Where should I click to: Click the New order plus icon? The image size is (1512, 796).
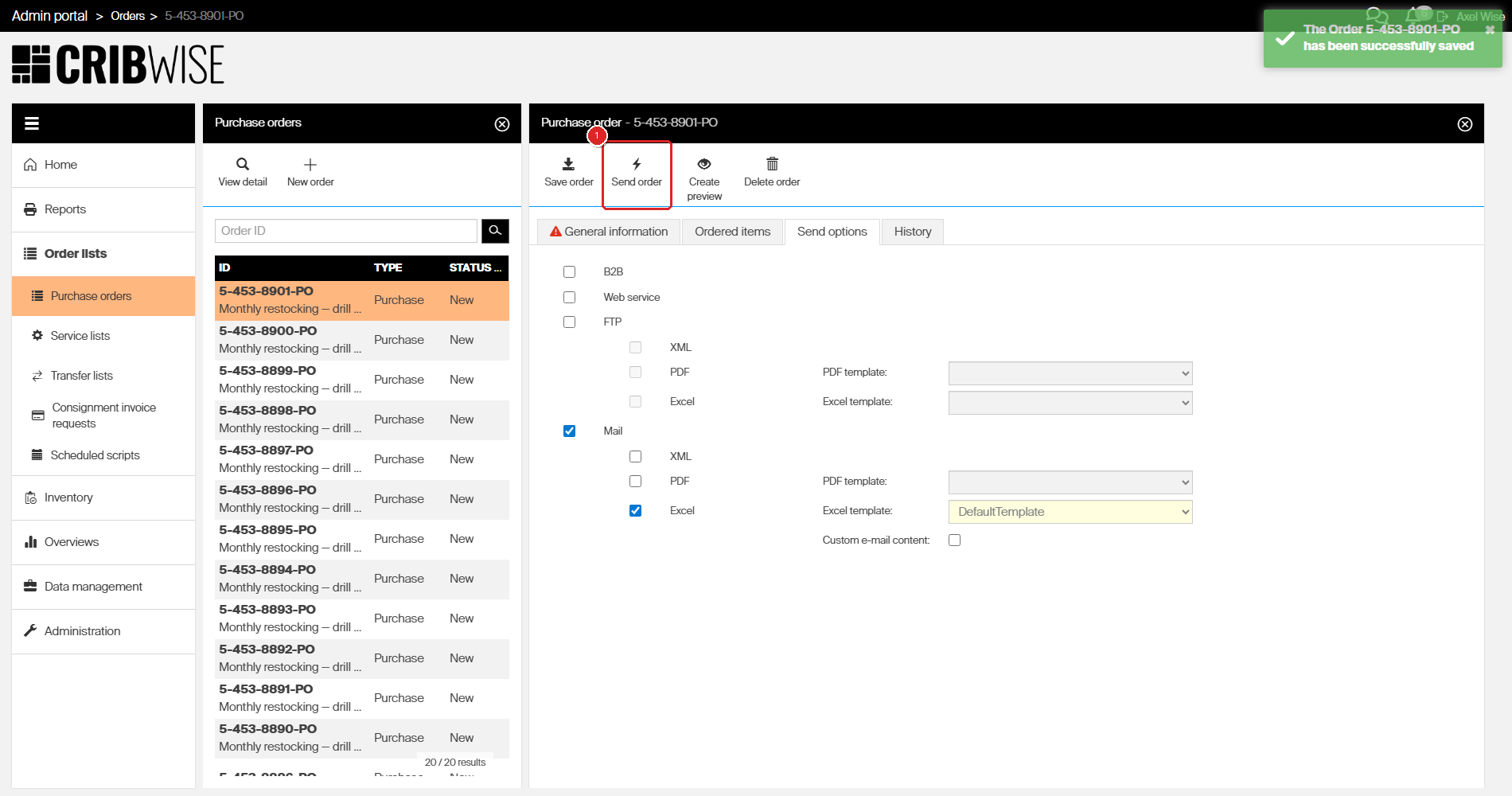[310, 164]
